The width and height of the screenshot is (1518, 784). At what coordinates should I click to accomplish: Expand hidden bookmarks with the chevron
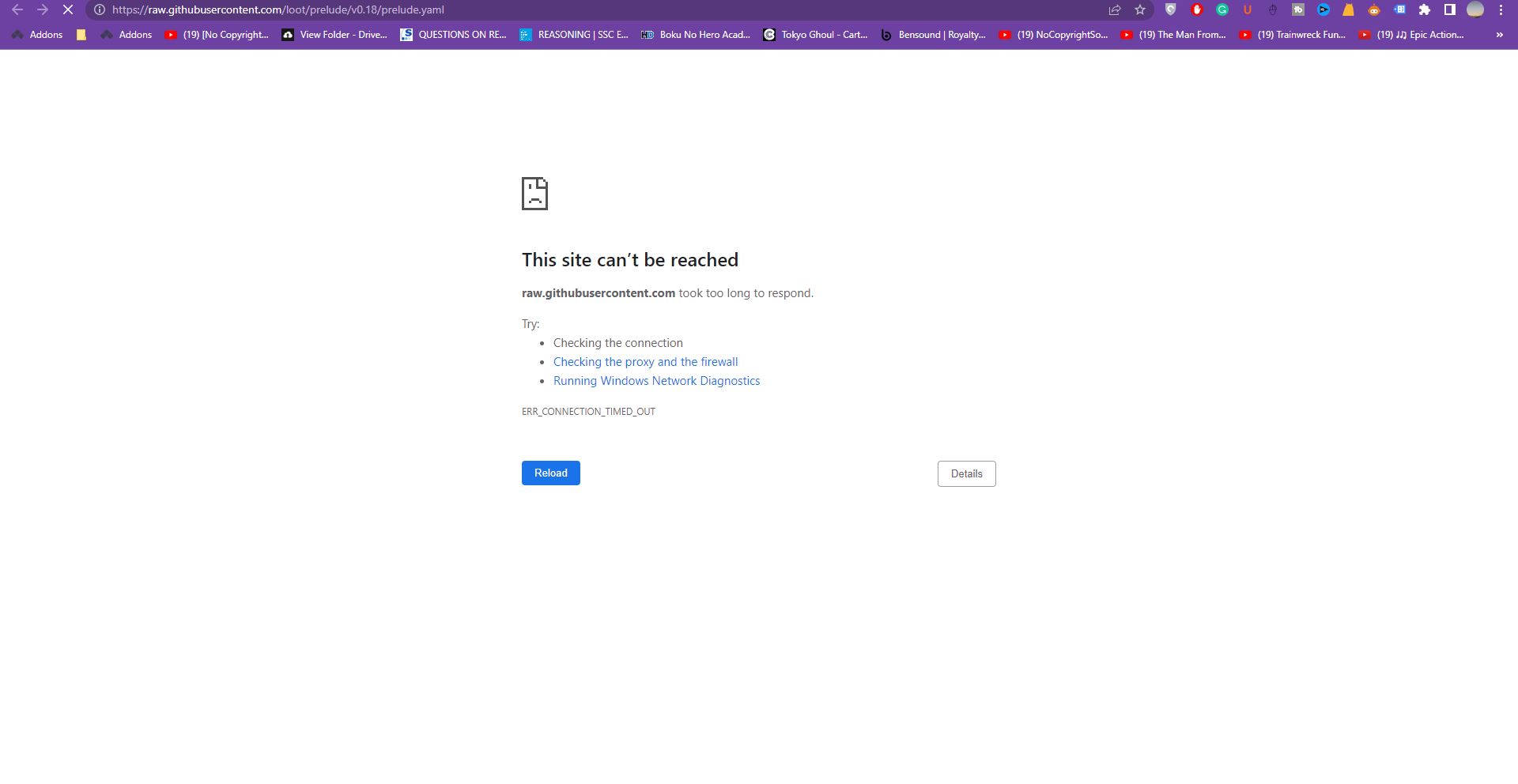click(x=1499, y=35)
